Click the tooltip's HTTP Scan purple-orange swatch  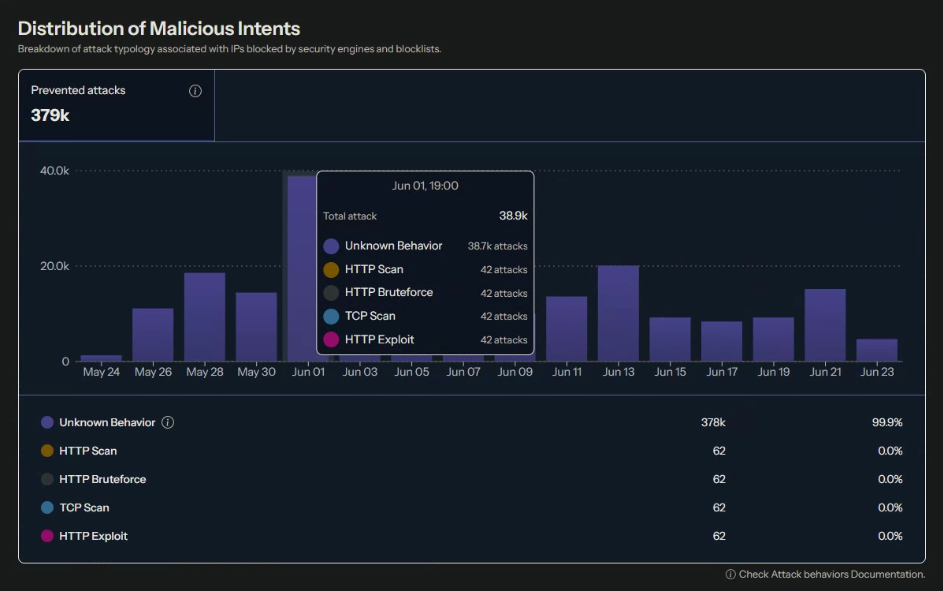coord(331,269)
